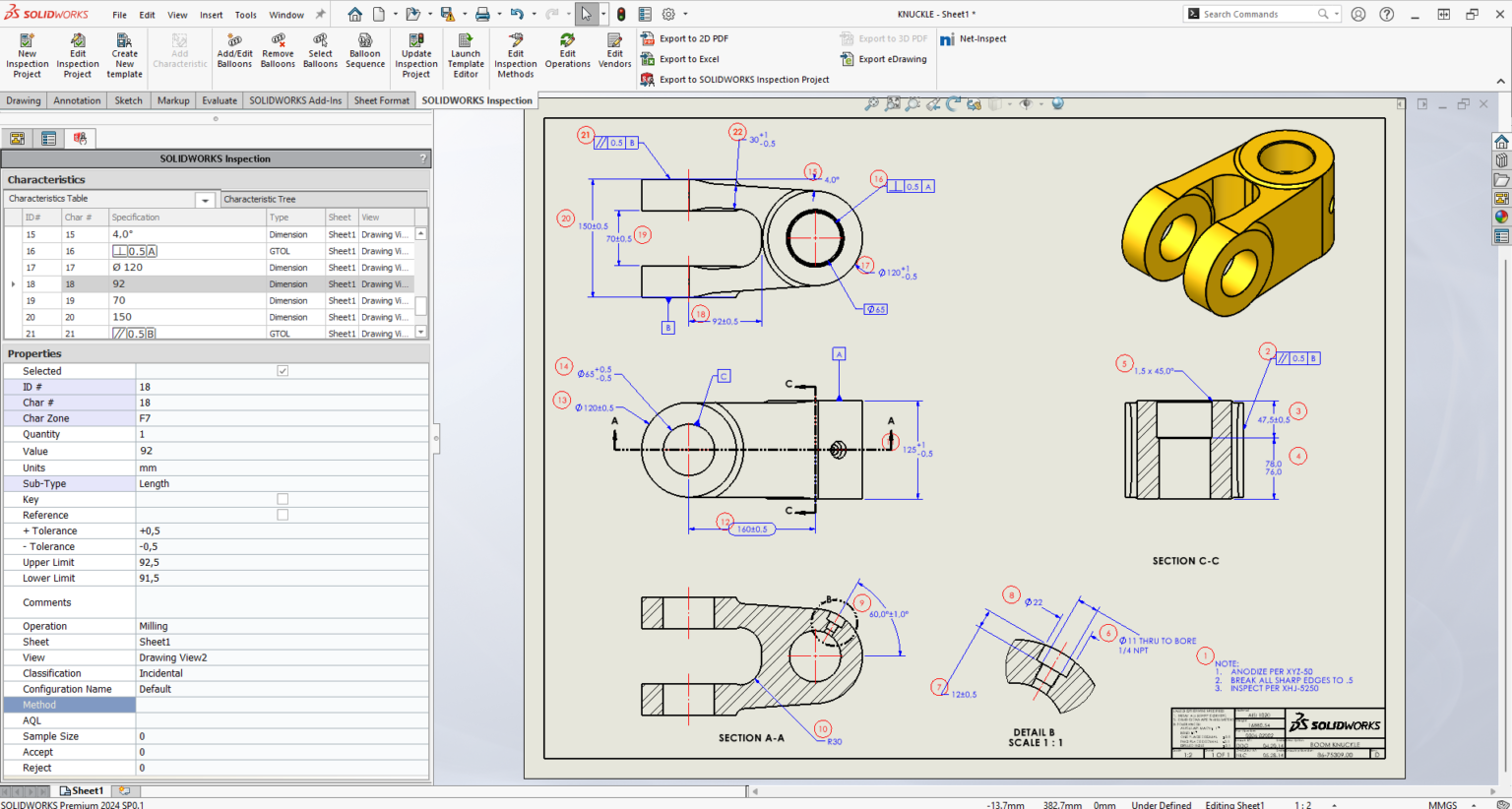The image size is (1512, 809).
Task: Select the Remove Balloons tool
Action: (x=278, y=54)
